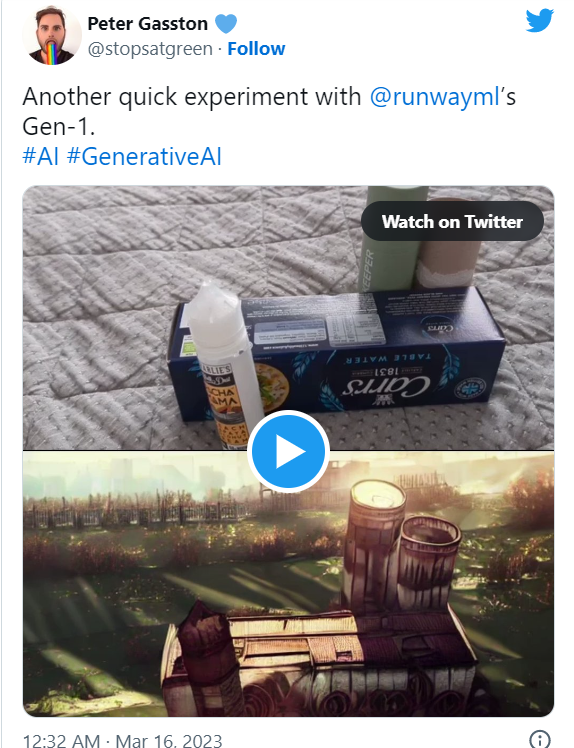Click the vape bottle in top video frame

[224, 363]
